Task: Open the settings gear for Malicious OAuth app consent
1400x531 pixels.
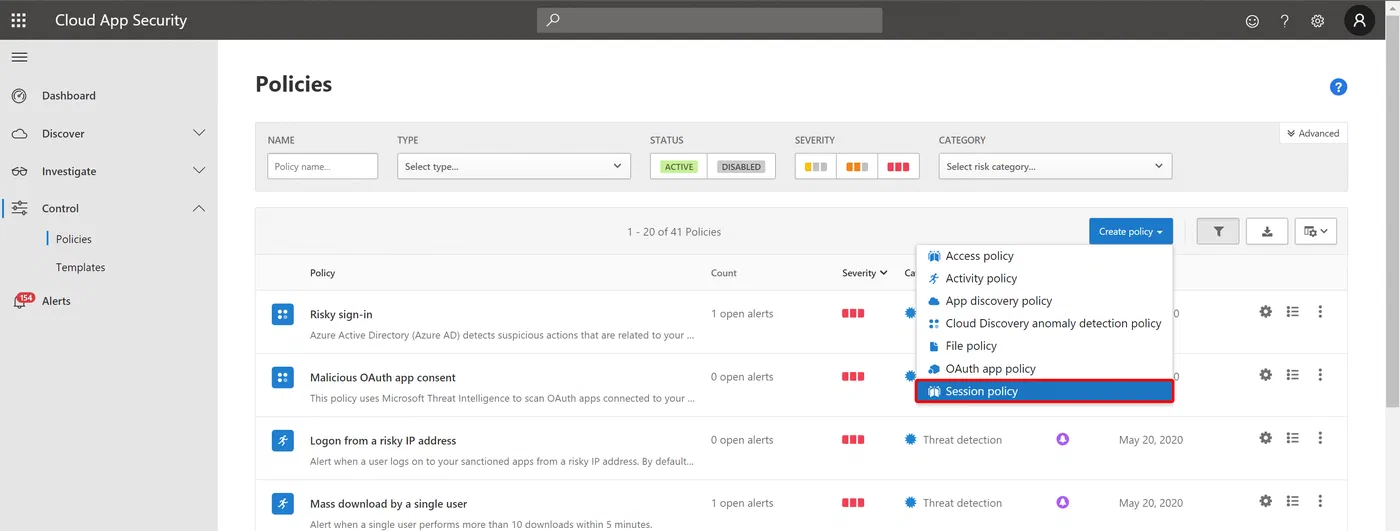Action: coord(1266,375)
